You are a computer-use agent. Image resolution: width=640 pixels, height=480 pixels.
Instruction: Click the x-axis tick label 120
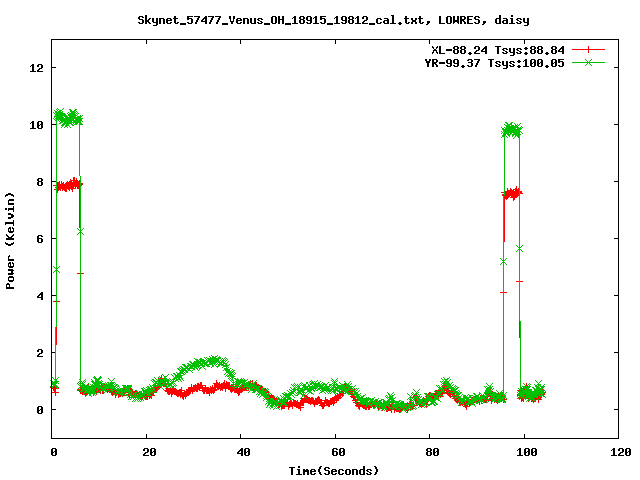621,452
